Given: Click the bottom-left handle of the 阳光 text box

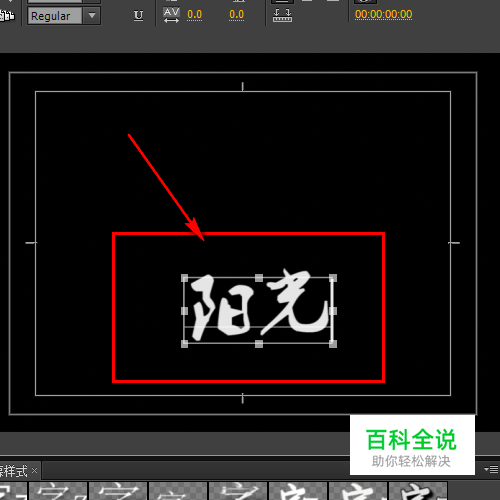Looking at the screenshot, I should (184, 344).
